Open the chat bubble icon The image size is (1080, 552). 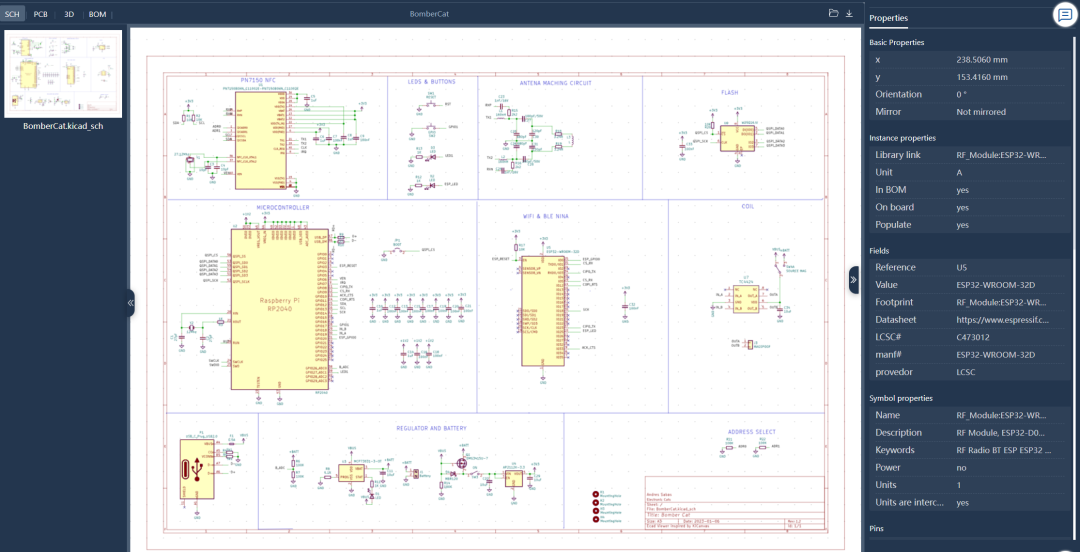(1065, 15)
